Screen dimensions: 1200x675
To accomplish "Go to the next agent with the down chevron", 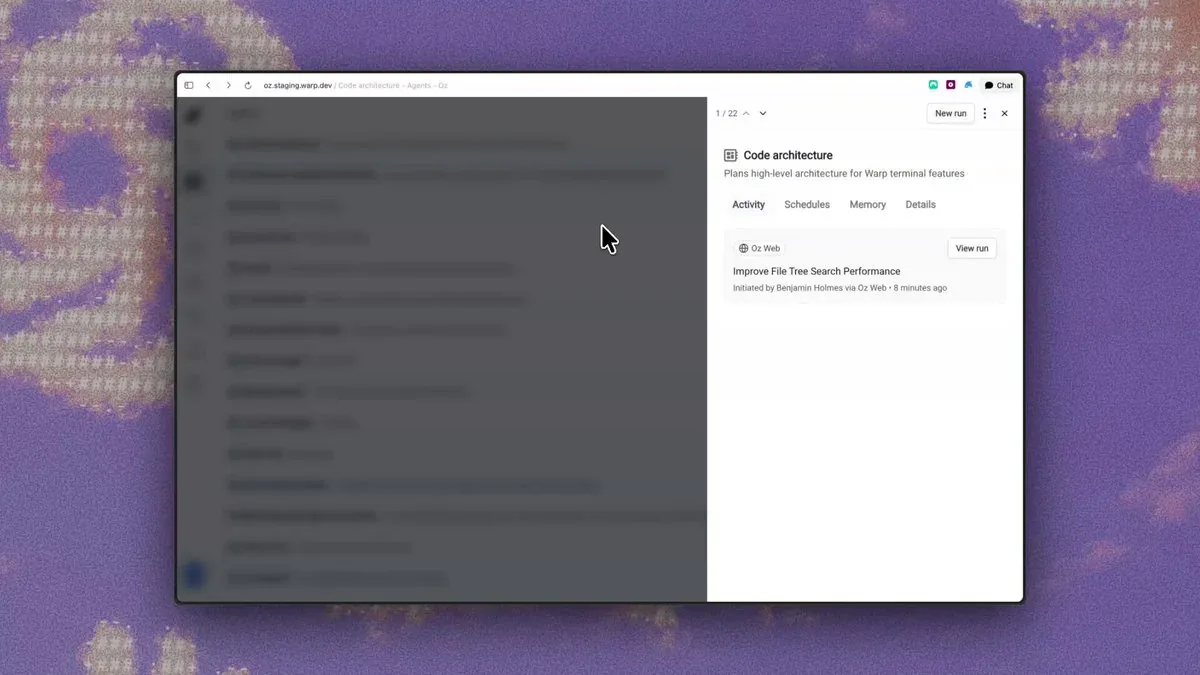I will [763, 114].
